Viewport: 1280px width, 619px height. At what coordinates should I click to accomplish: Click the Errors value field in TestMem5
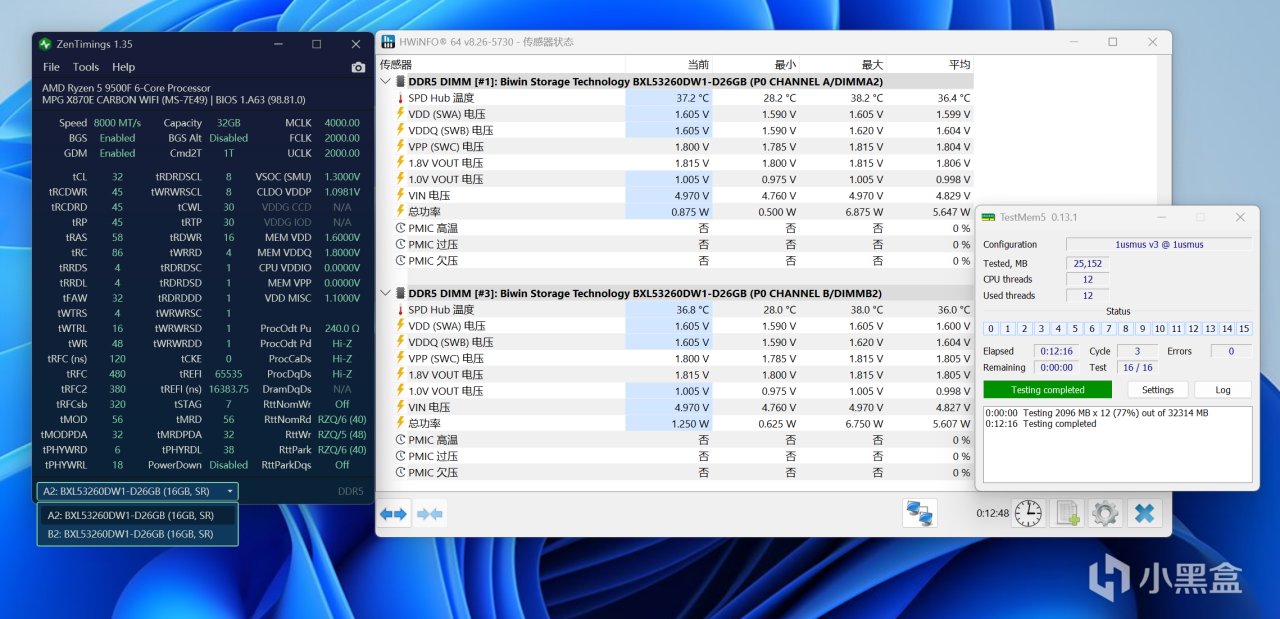pos(1231,351)
